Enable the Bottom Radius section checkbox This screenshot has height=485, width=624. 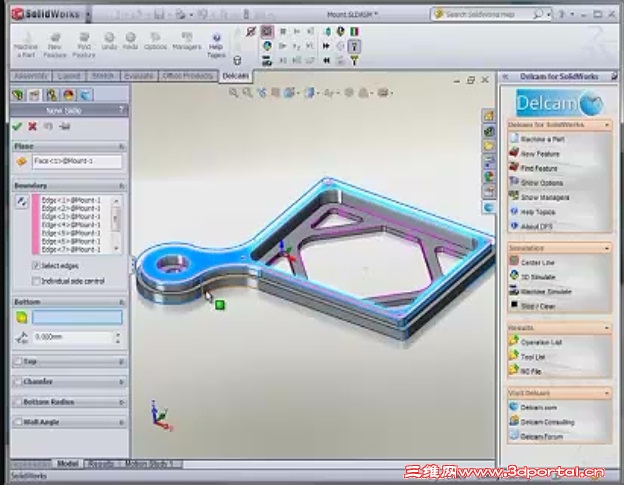coord(18,402)
